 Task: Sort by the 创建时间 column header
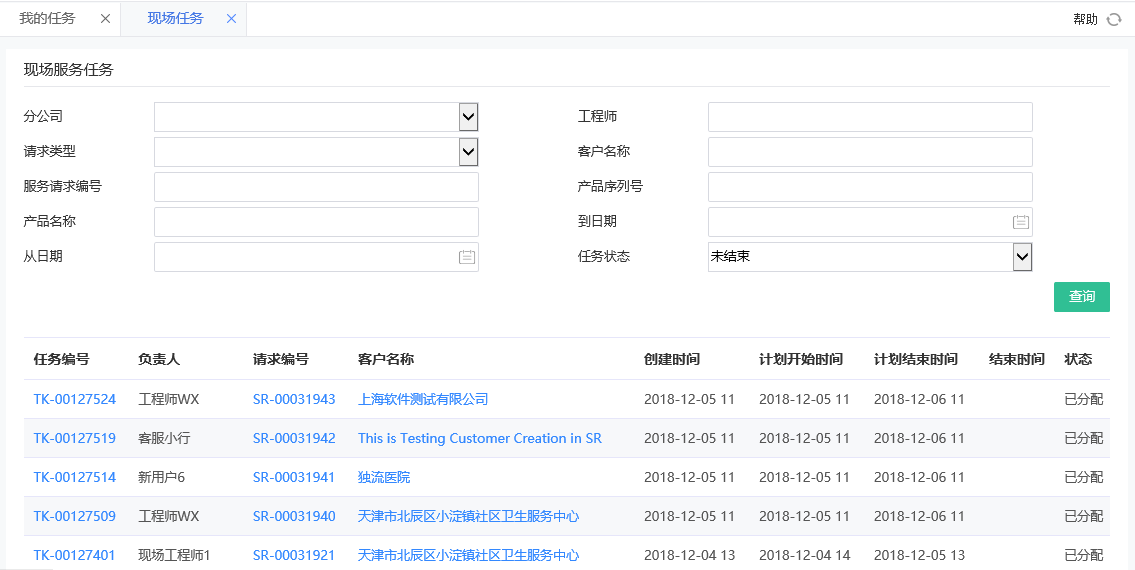point(672,359)
